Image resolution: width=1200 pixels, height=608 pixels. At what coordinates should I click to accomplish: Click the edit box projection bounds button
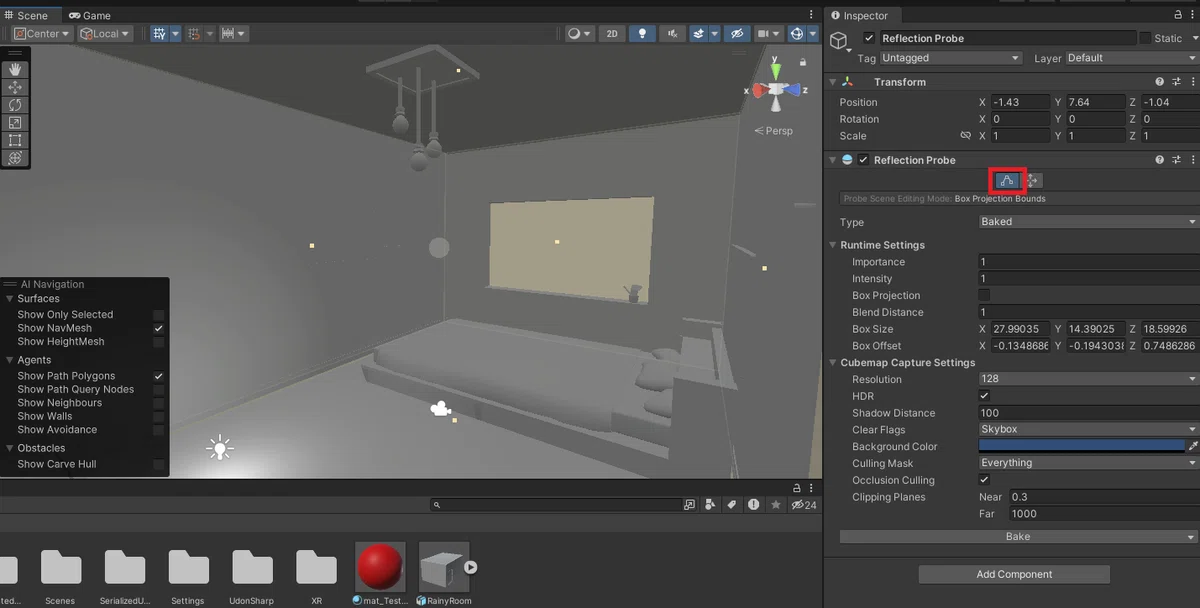(x=1007, y=181)
